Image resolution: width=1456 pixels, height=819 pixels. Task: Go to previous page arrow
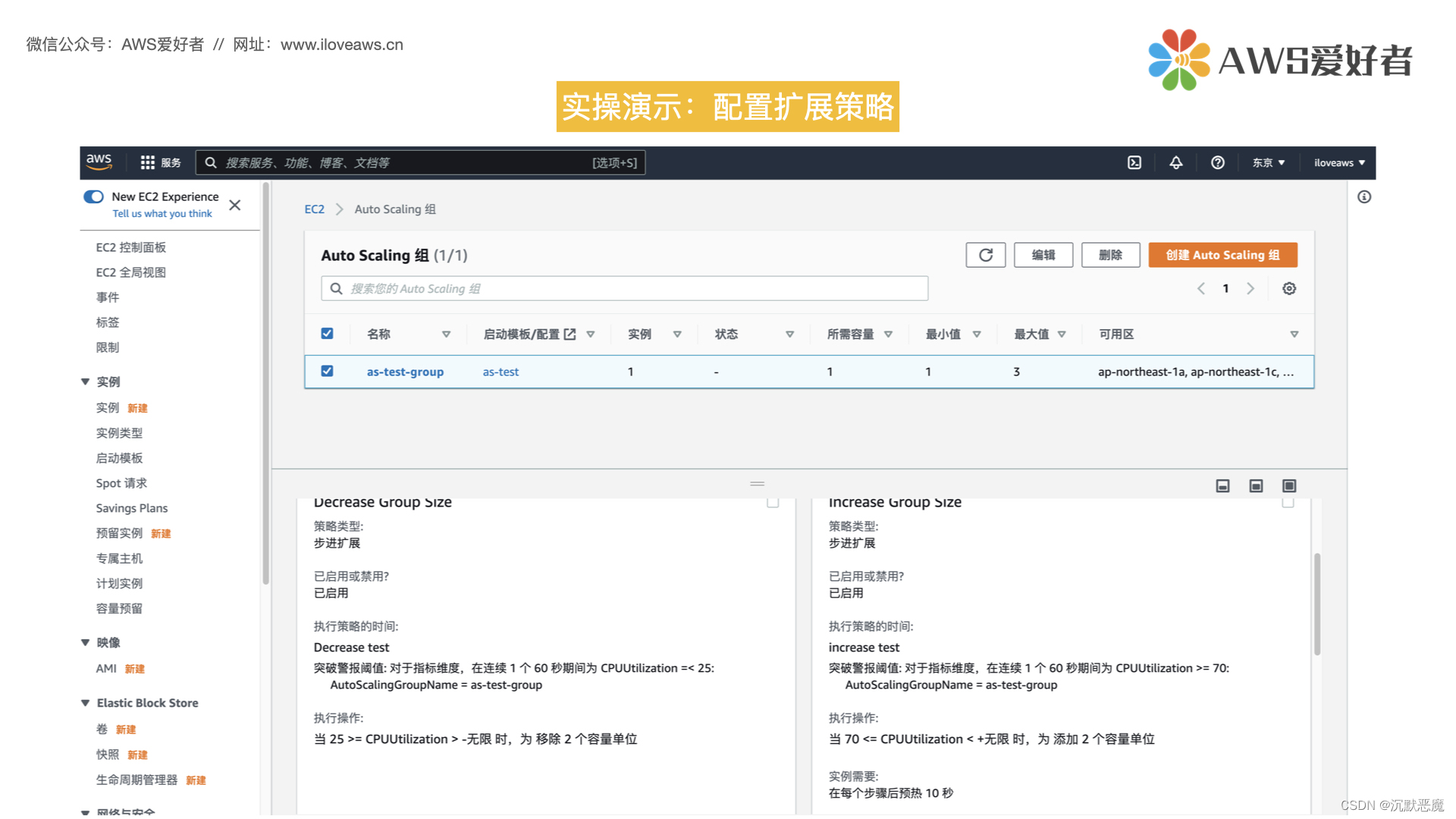point(1201,288)
